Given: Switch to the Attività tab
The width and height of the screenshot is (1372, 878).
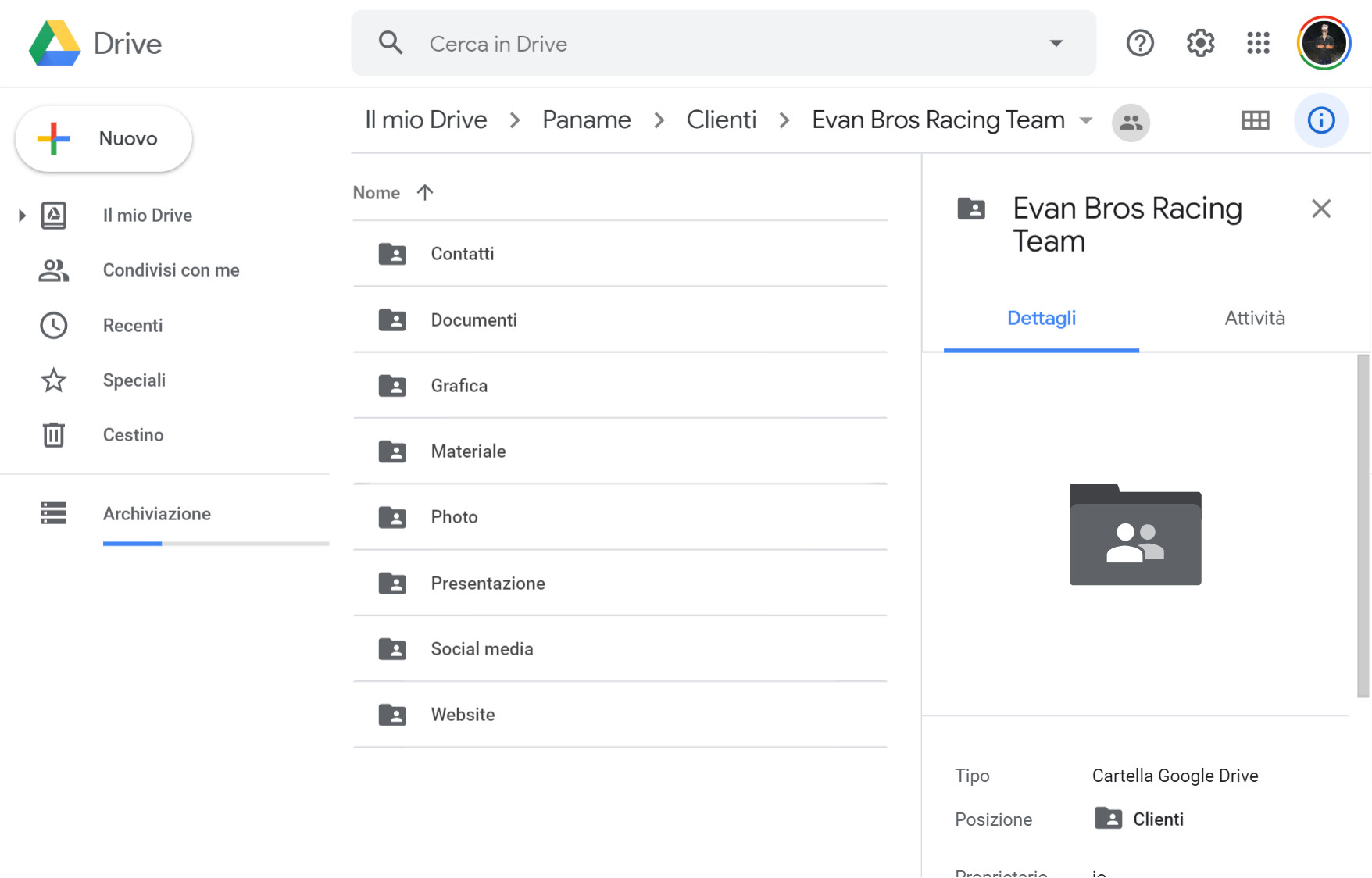Looking at the screenshot, I should tap(1255, 319).
